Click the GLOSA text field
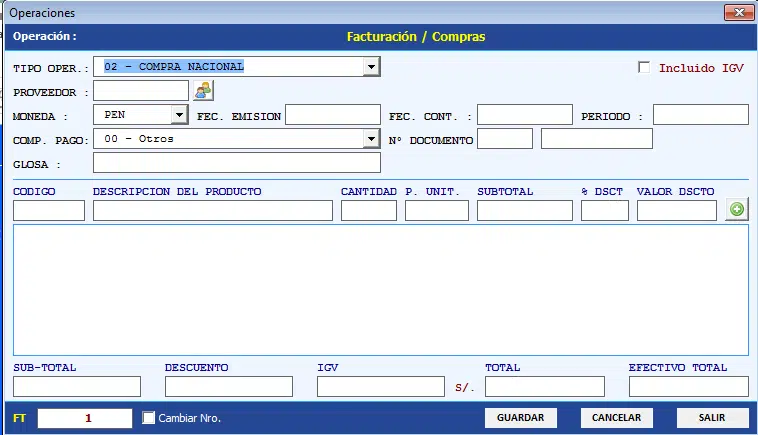The height and width of the screenshot is (435, 758). (x=236, y=163)
